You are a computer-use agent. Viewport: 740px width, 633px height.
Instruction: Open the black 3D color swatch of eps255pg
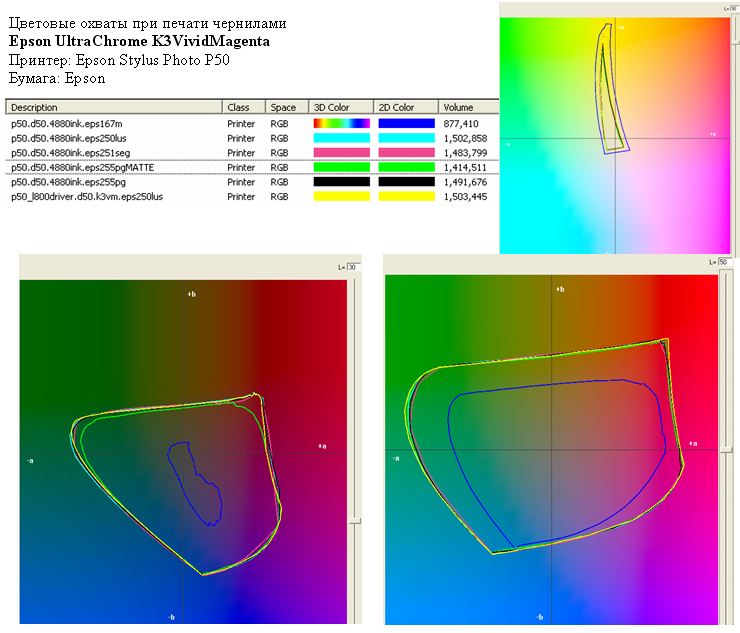click(342, 182)
